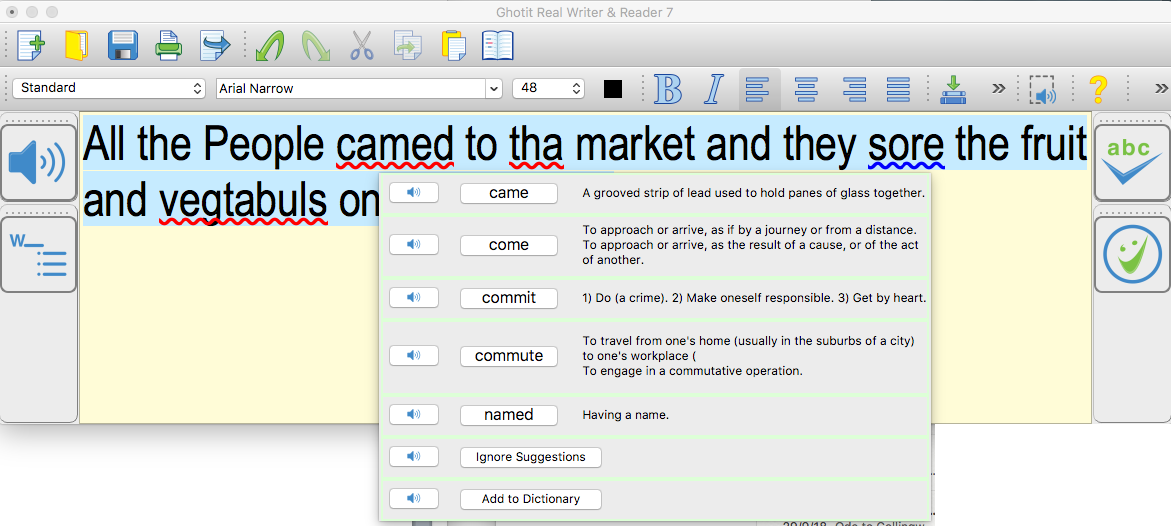Toggle left text alignment

click(x=759, y=89)
